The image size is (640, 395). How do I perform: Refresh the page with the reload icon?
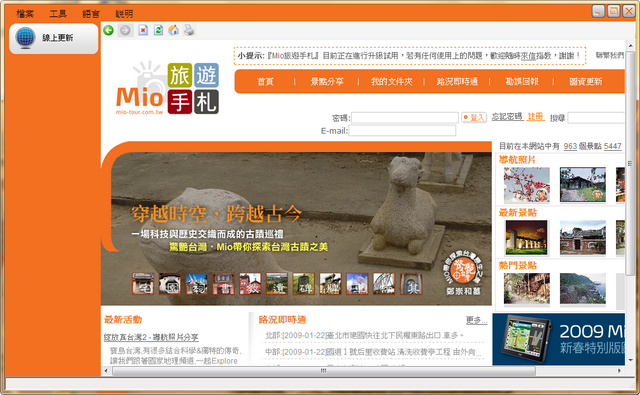158,30
